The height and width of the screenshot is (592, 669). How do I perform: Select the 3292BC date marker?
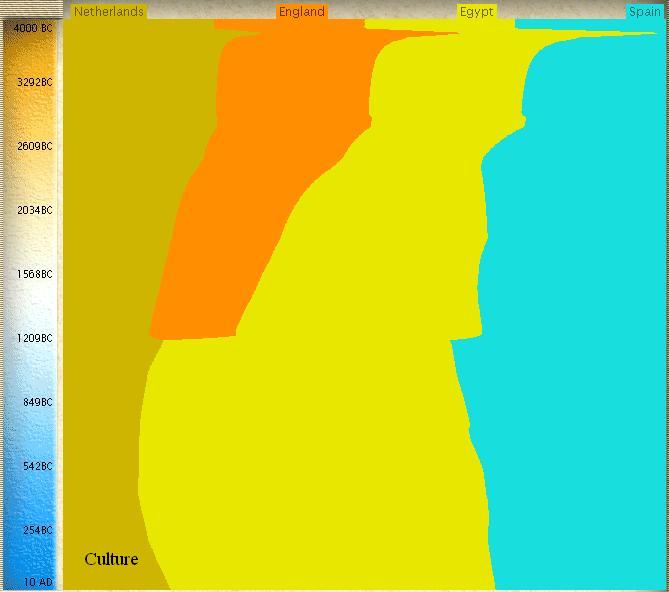pyautogui.click(x=34, y=82)
